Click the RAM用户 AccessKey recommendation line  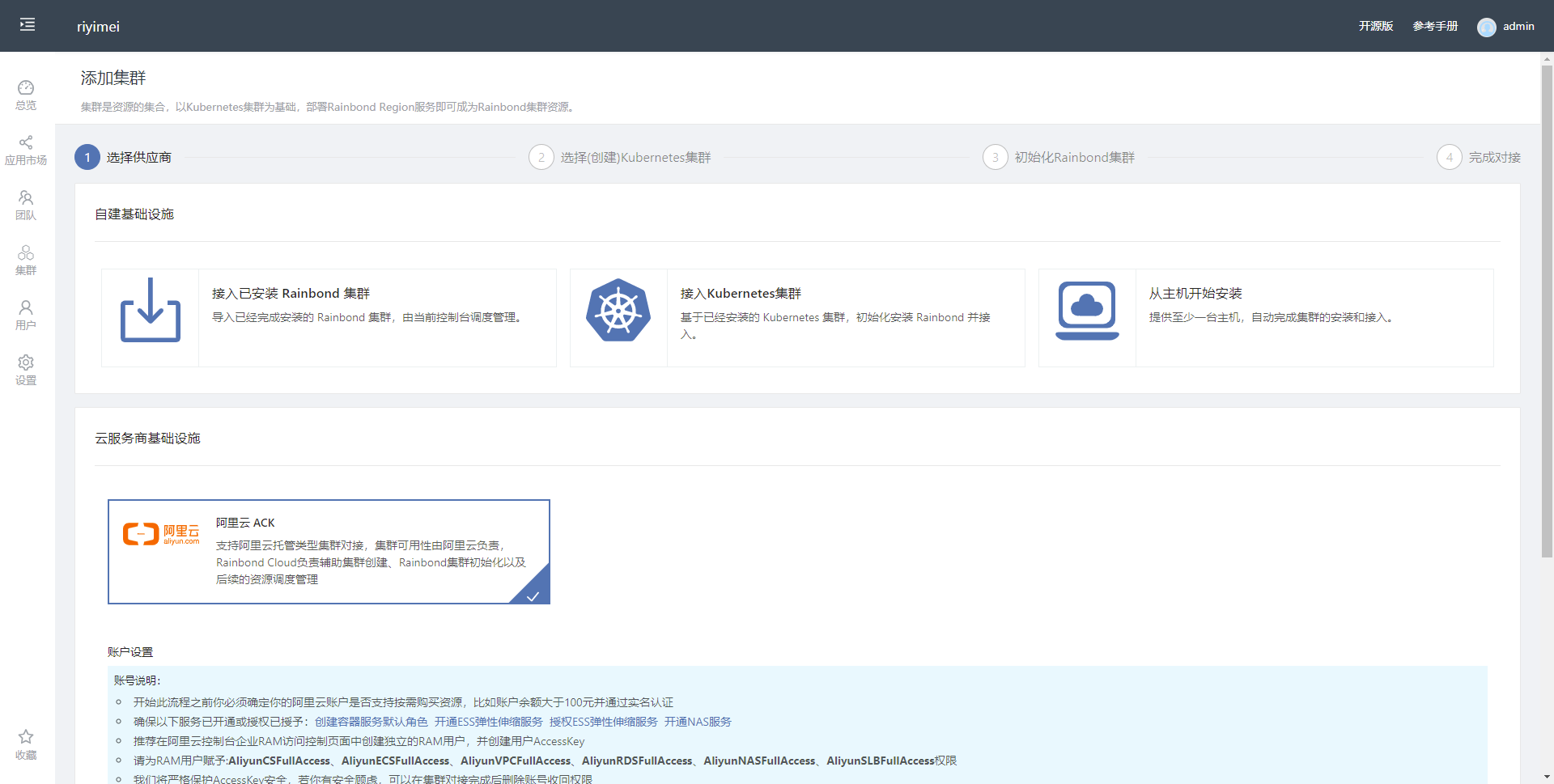[x=359, y=741]
